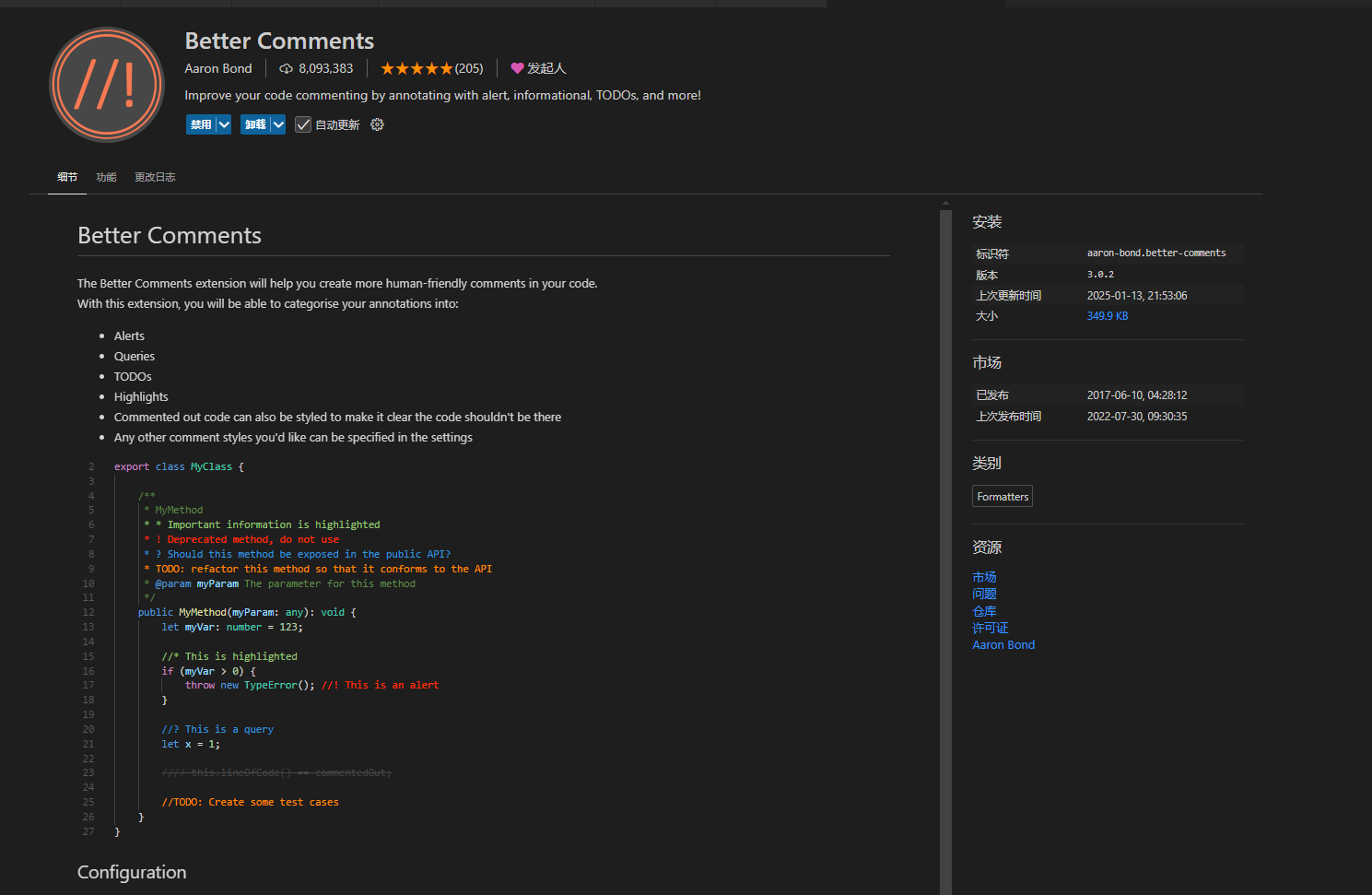This screenshot has width=1372, height=895.
Task: Switch to the 功能 tab
Action: click(x=106, y=177)
